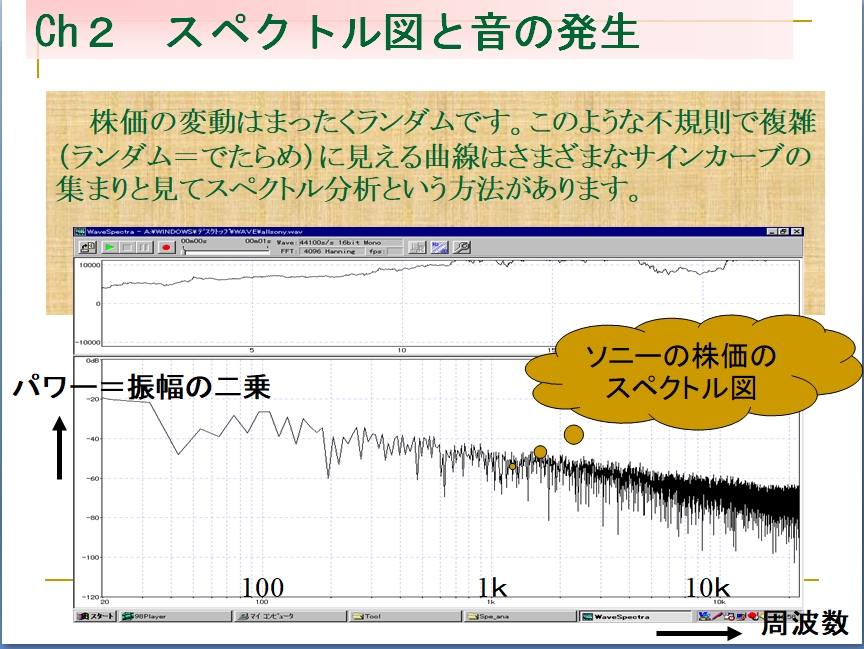Maximize the WaveSpectra window
This screenshot has width=864, height=649.
click(x=783, y=231)
